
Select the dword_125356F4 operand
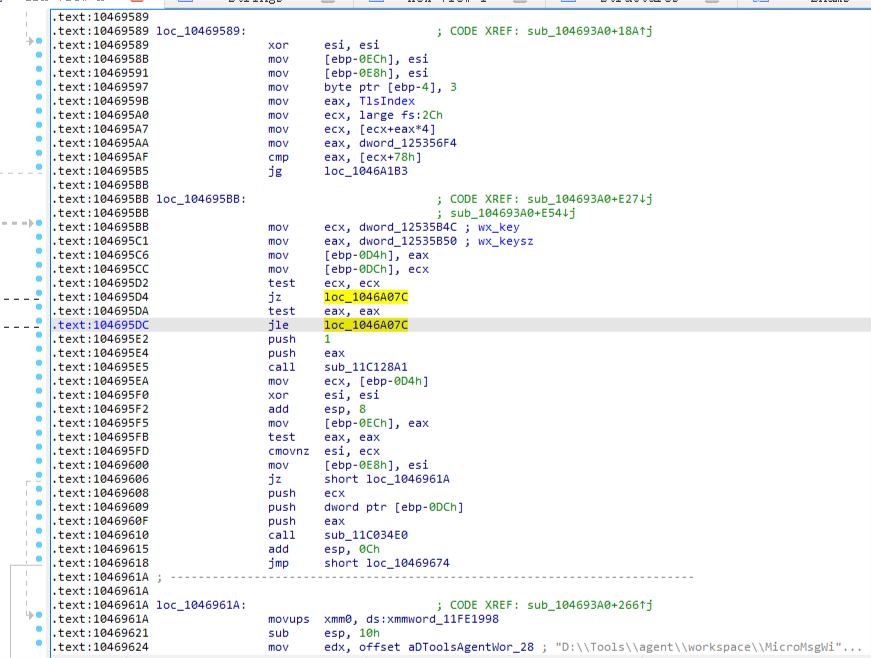point(408,143)
